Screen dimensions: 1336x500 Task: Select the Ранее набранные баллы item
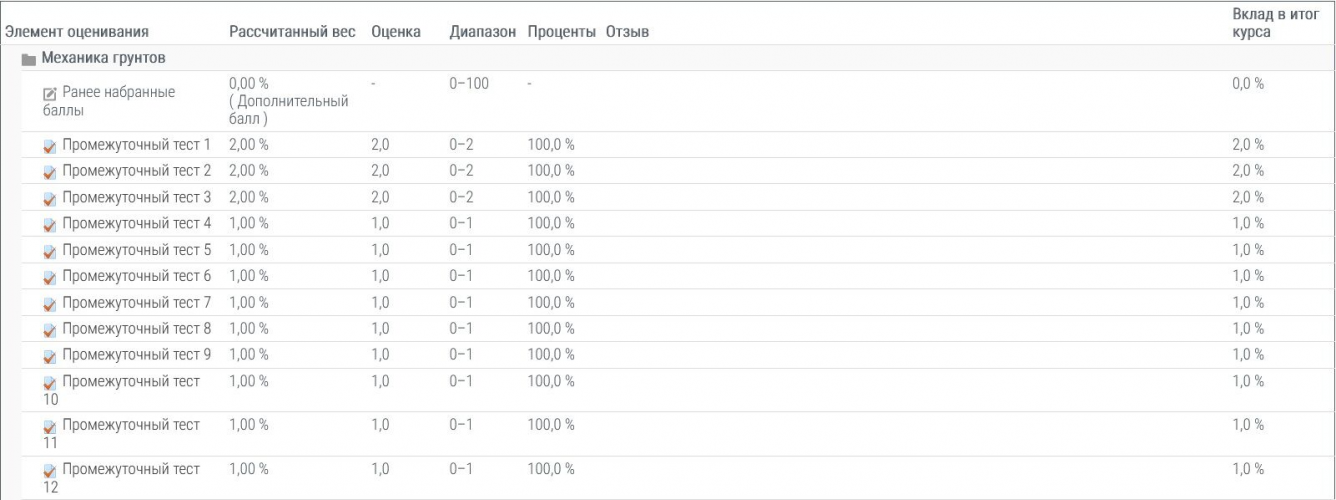(118, 92)
